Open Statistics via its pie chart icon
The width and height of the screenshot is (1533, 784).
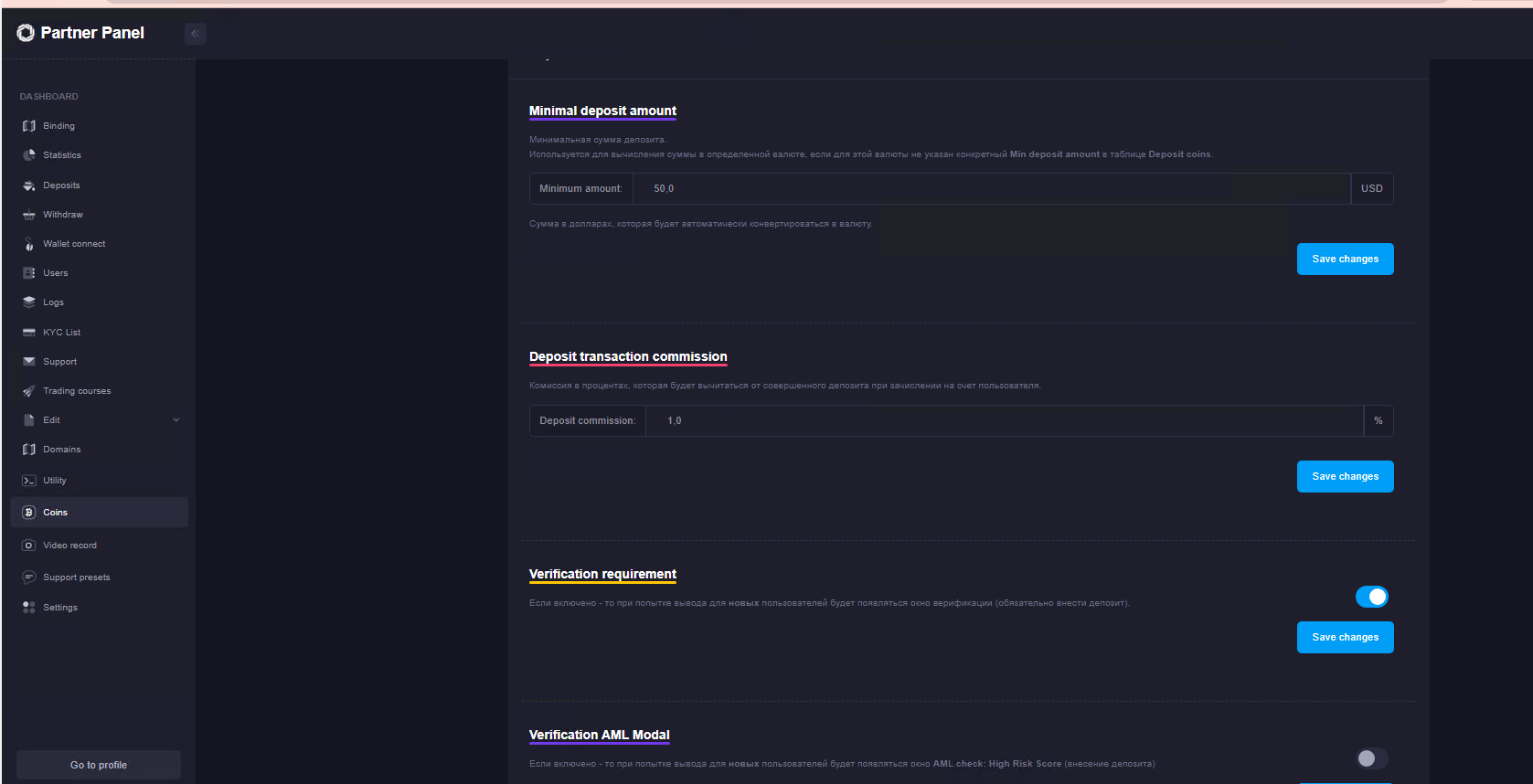28,155
